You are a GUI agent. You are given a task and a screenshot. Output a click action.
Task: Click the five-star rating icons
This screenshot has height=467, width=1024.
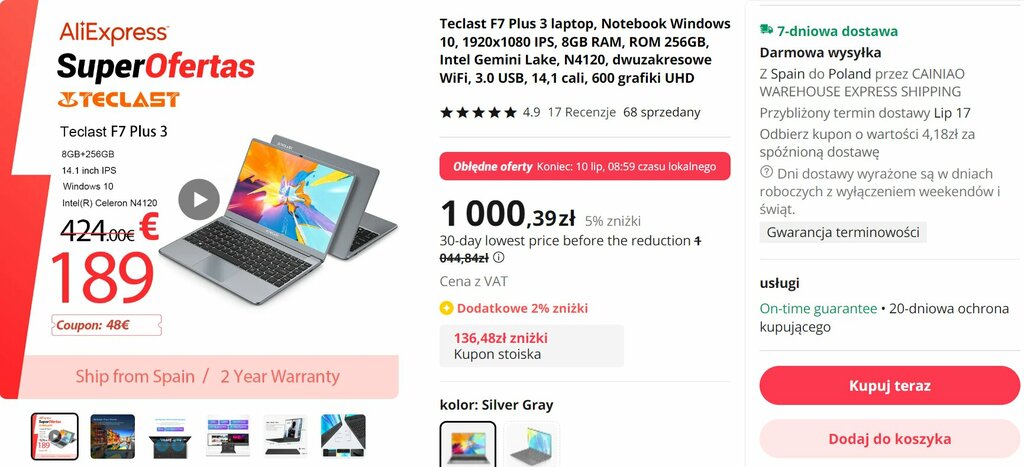(x=478, y=112)
